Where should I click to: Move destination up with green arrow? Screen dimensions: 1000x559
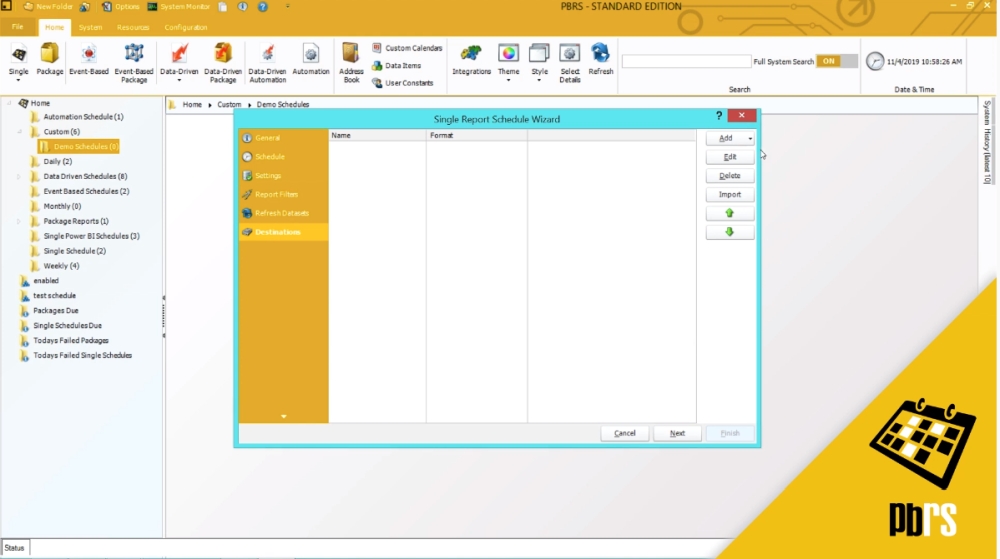[x=730, y=214]
